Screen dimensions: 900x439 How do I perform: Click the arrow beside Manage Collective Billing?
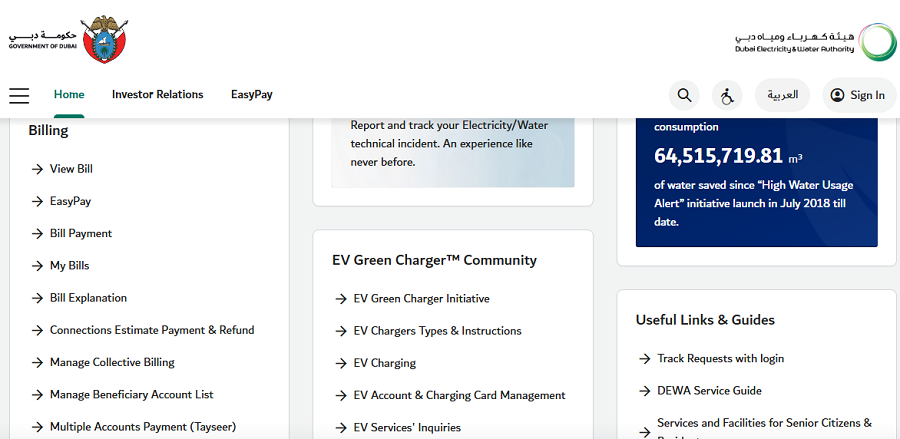point(37,363)
